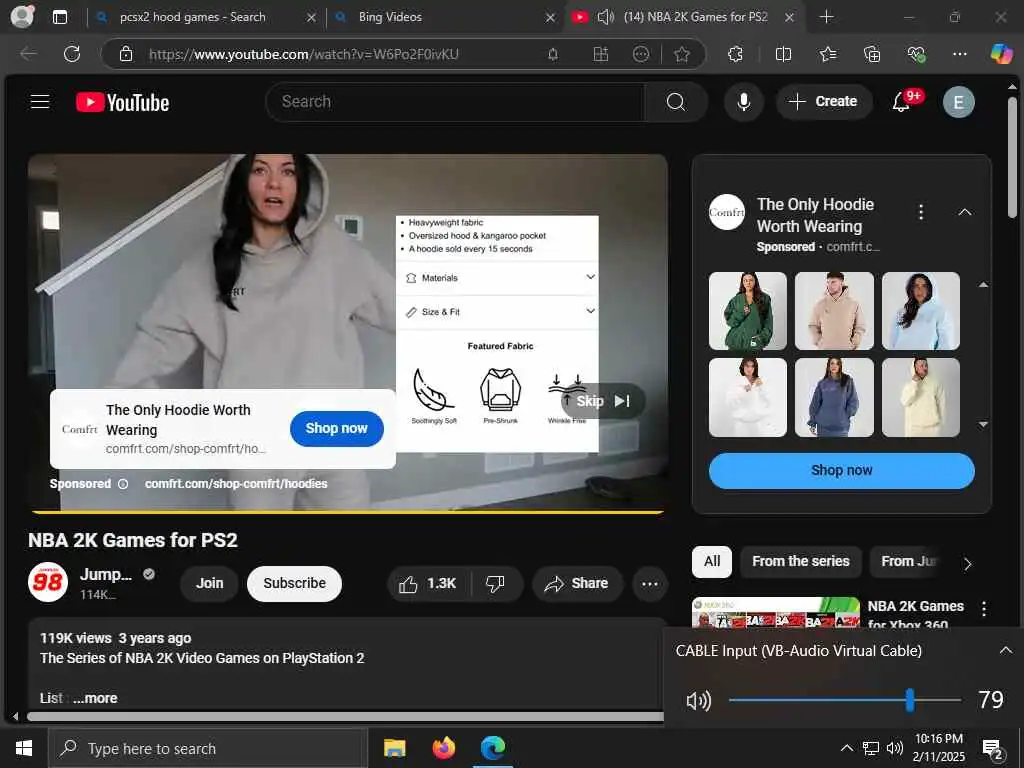Click Shop now in side ad panel
The image size is (1024, 768).
841,471
